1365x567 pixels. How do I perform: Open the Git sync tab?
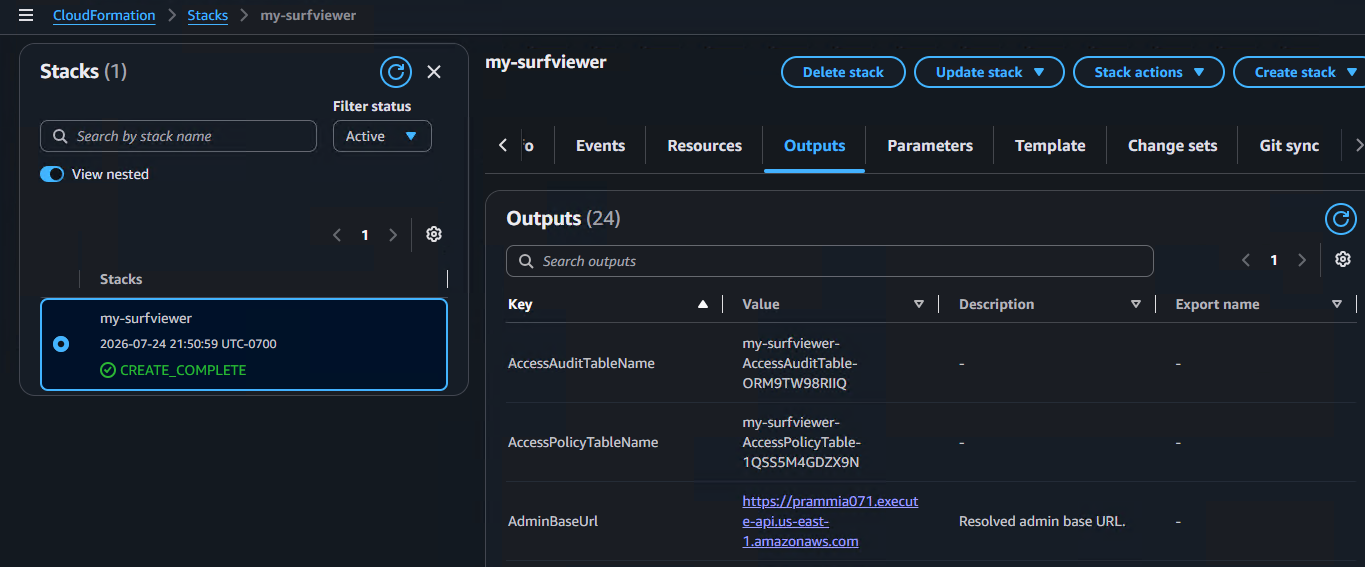pyautogui.click(x=1289, y=146)
